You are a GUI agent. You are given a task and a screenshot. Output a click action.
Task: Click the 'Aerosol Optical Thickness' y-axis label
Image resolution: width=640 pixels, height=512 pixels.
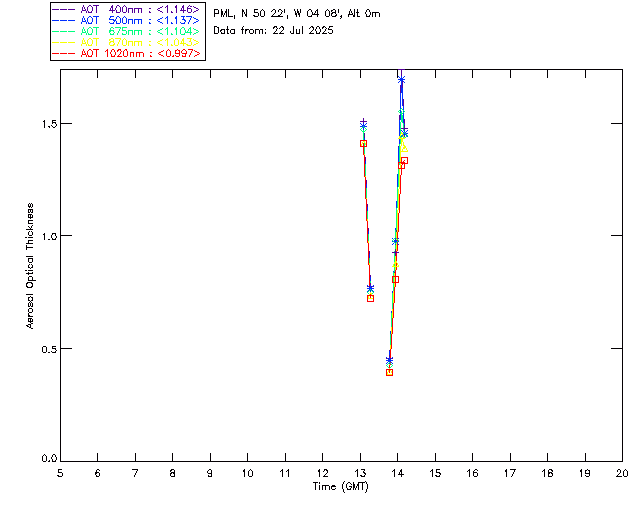tap(30, 266)
